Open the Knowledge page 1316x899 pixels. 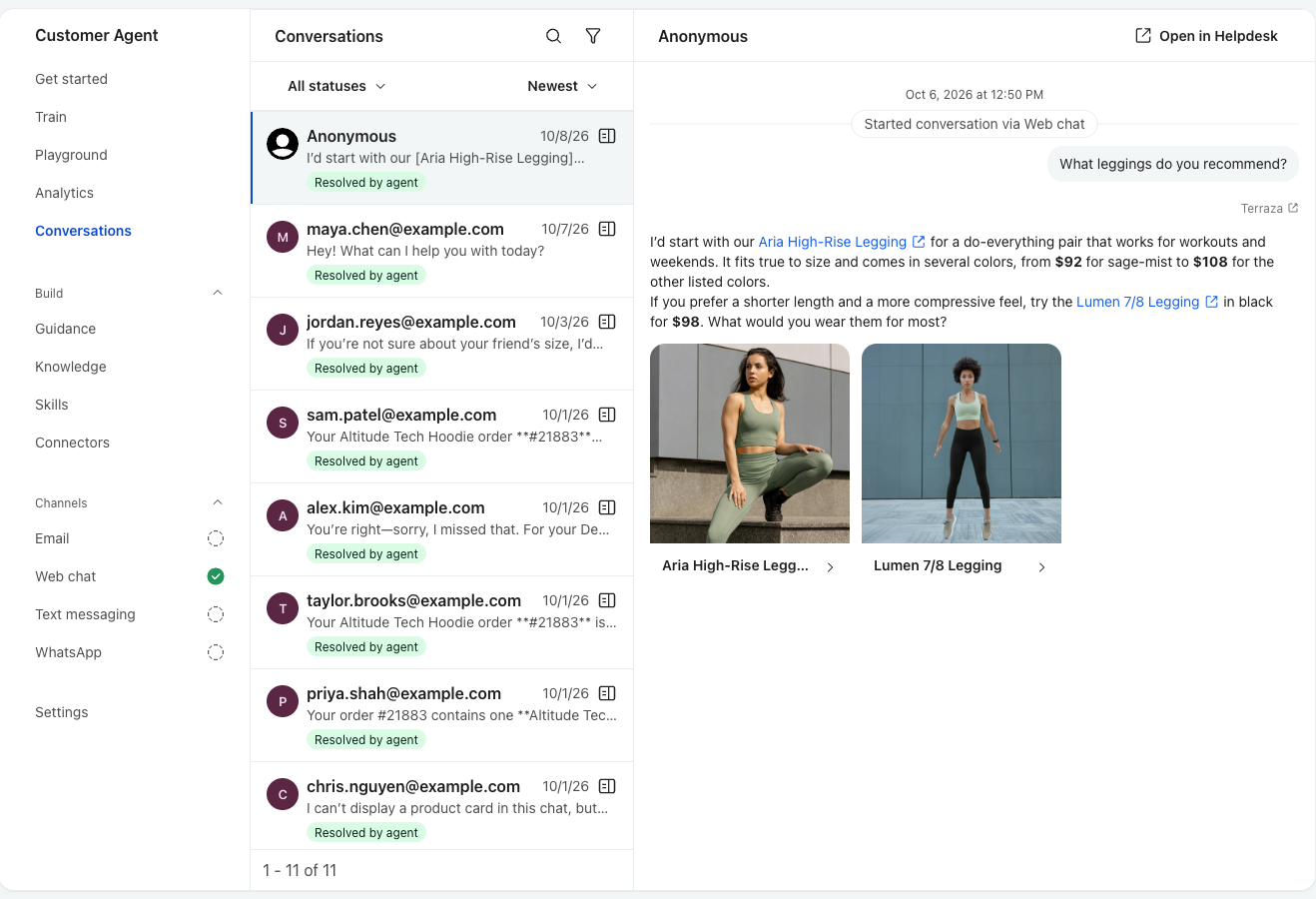pyautogui.click(x=71, y=367)
